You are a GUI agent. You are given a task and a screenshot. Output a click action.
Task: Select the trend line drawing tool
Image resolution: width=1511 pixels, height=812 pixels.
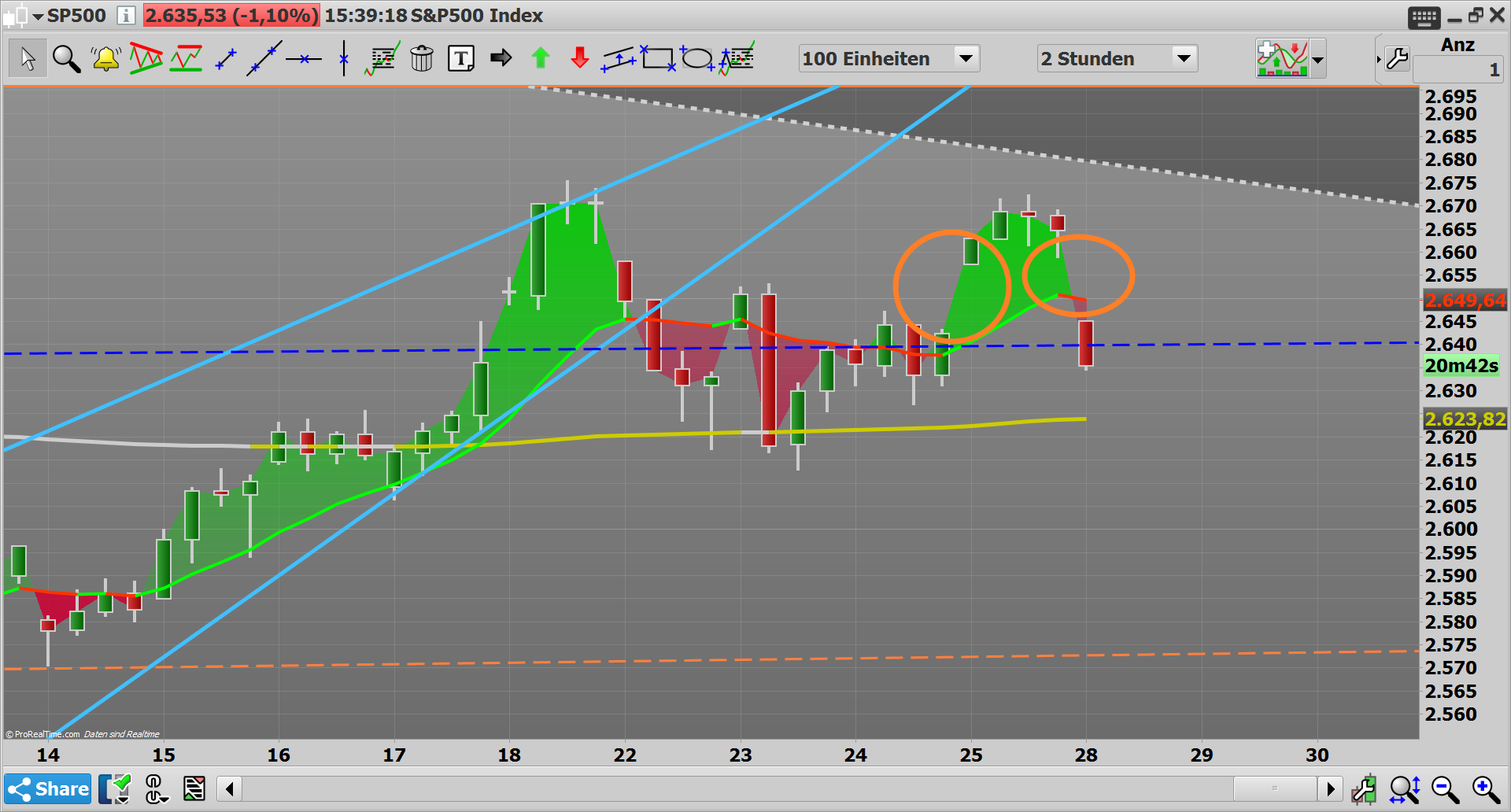pos(265,57)
